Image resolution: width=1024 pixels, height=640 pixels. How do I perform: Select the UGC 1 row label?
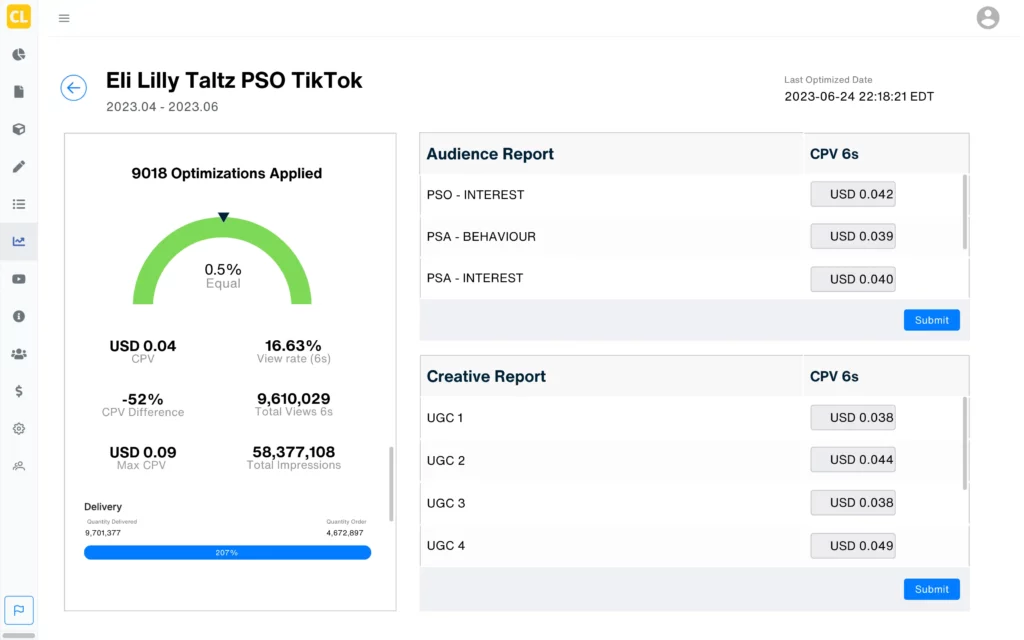[x=445, y=418]
